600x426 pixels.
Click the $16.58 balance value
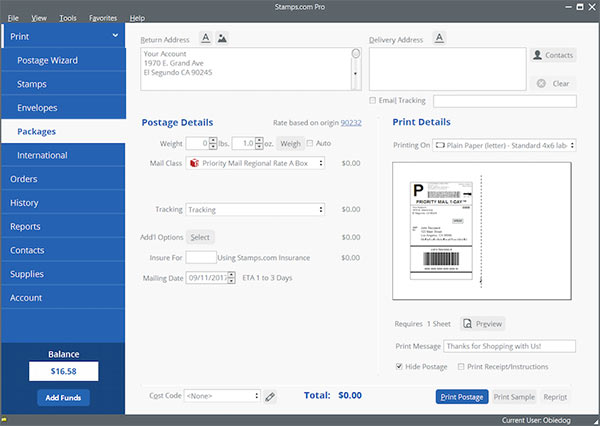tap(64, 371)
